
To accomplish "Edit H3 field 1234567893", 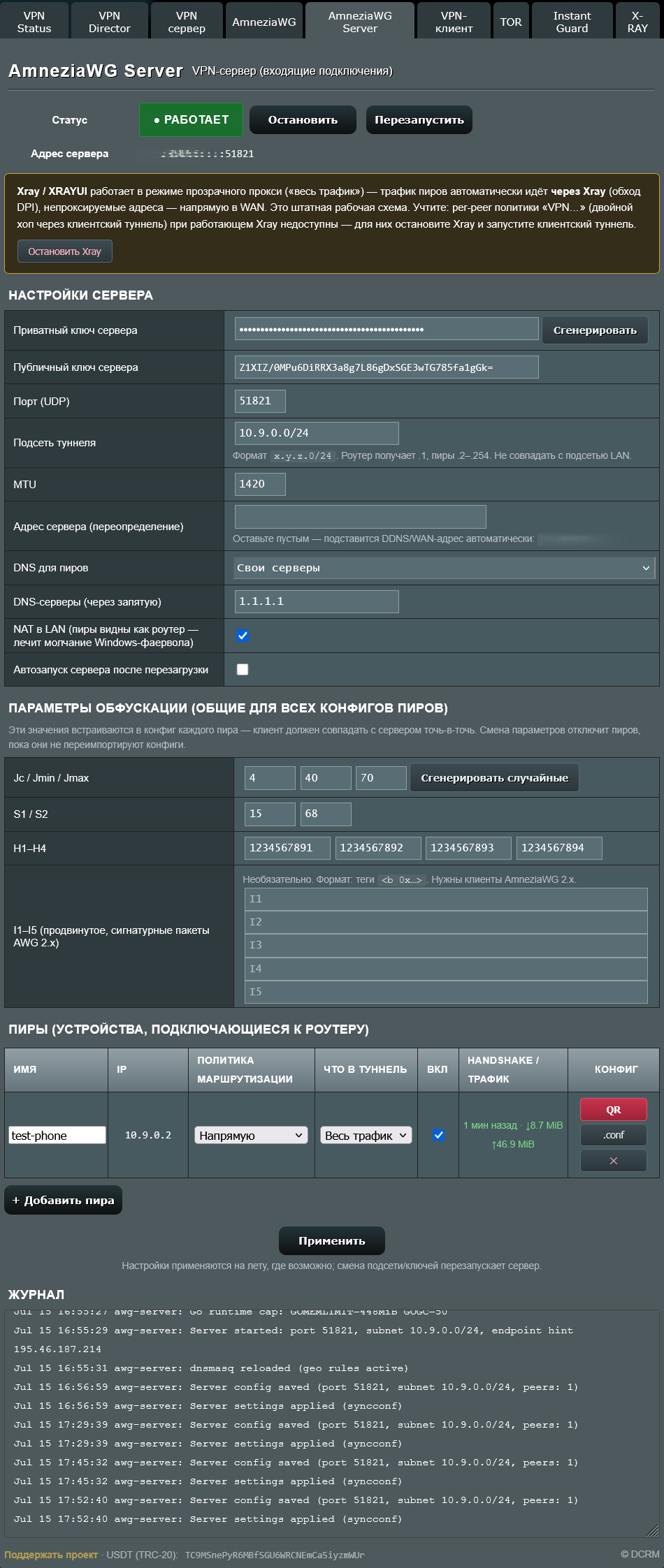I will pyautogui.click(x=468, y=848).
